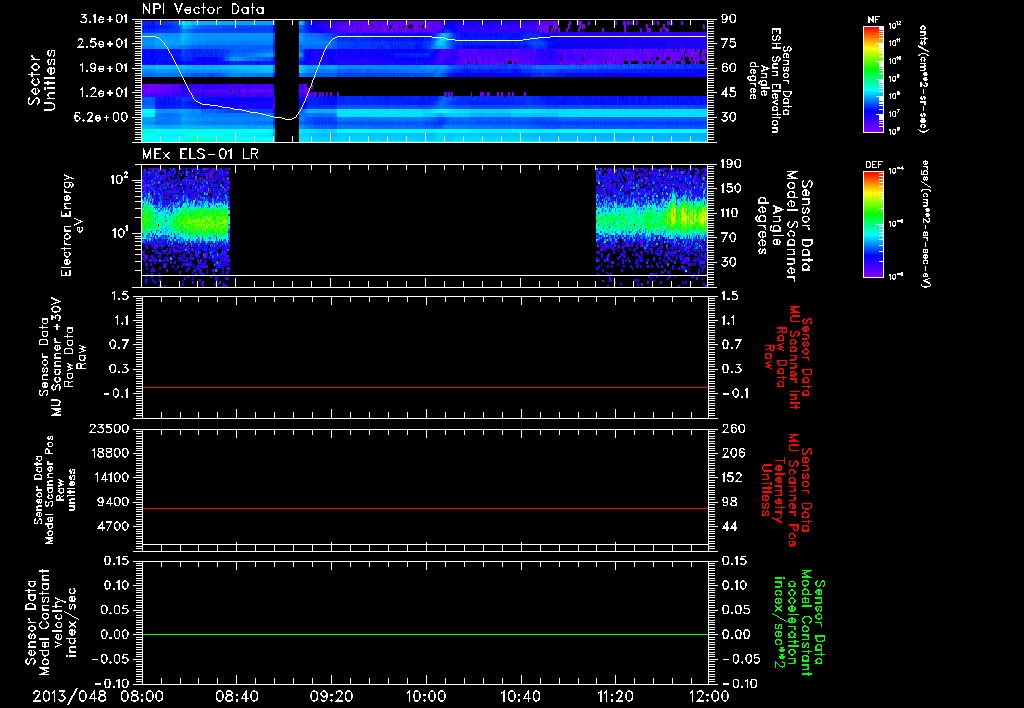The width and height of the screenshot is (1024, 708).
Task: Click the "DEF" label above the color bar
Action: click(x=874, y=165)
